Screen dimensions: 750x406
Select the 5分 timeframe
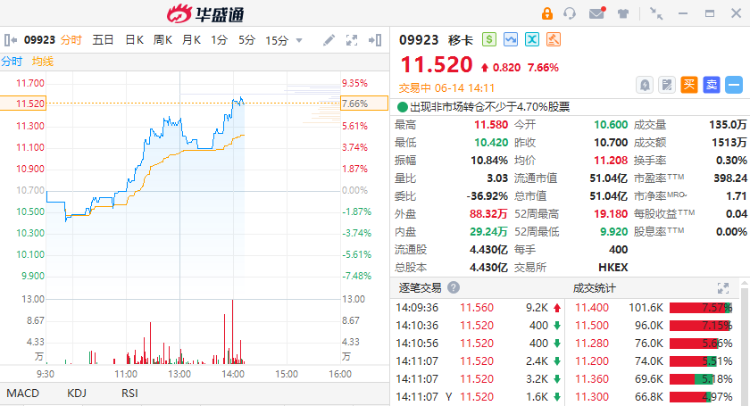click(247, 40)
